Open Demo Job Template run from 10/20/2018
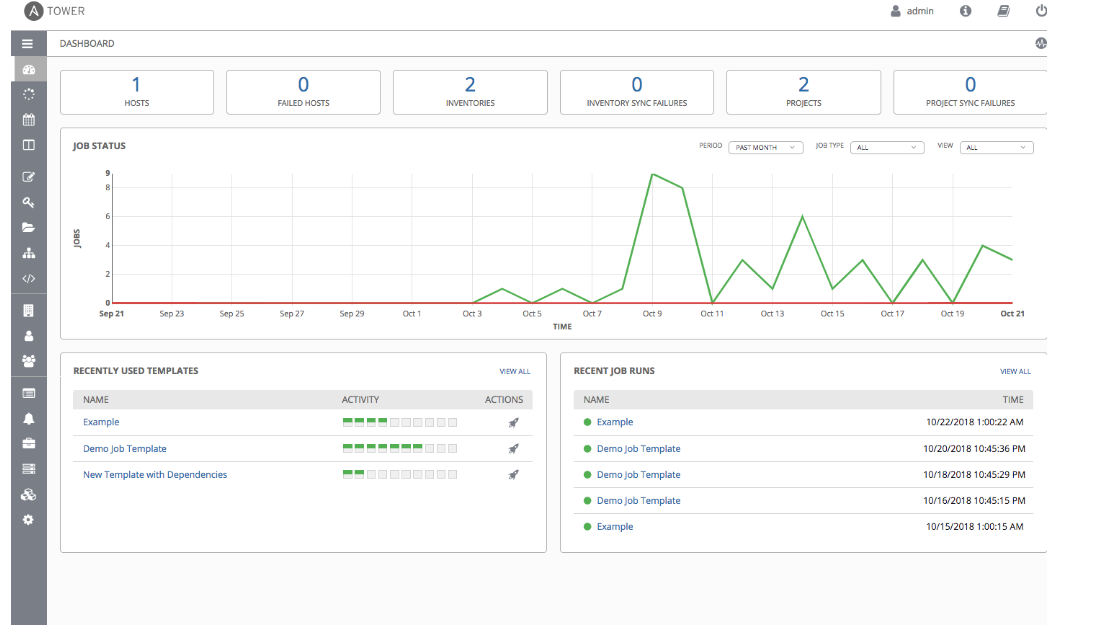This screenshot has width=1097, height=643. point(639,448)
